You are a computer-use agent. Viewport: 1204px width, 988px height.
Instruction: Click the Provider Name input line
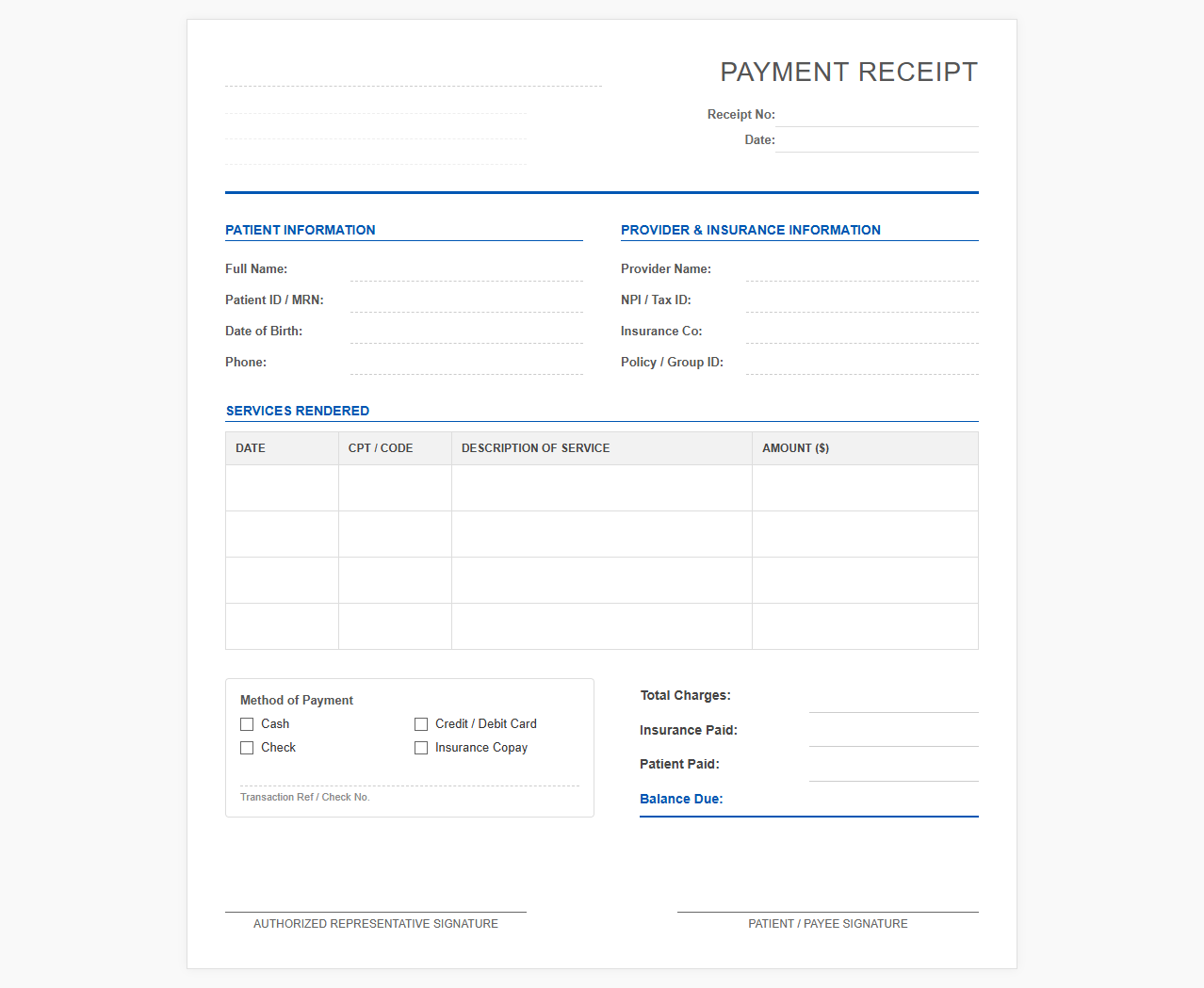pos(862,269)
